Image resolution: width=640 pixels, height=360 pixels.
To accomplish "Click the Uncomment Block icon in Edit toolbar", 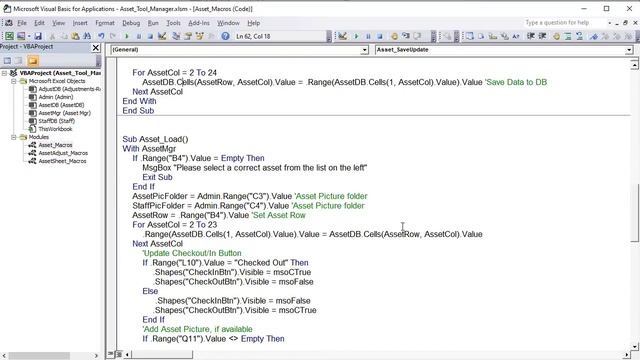I will click(579, 36).
